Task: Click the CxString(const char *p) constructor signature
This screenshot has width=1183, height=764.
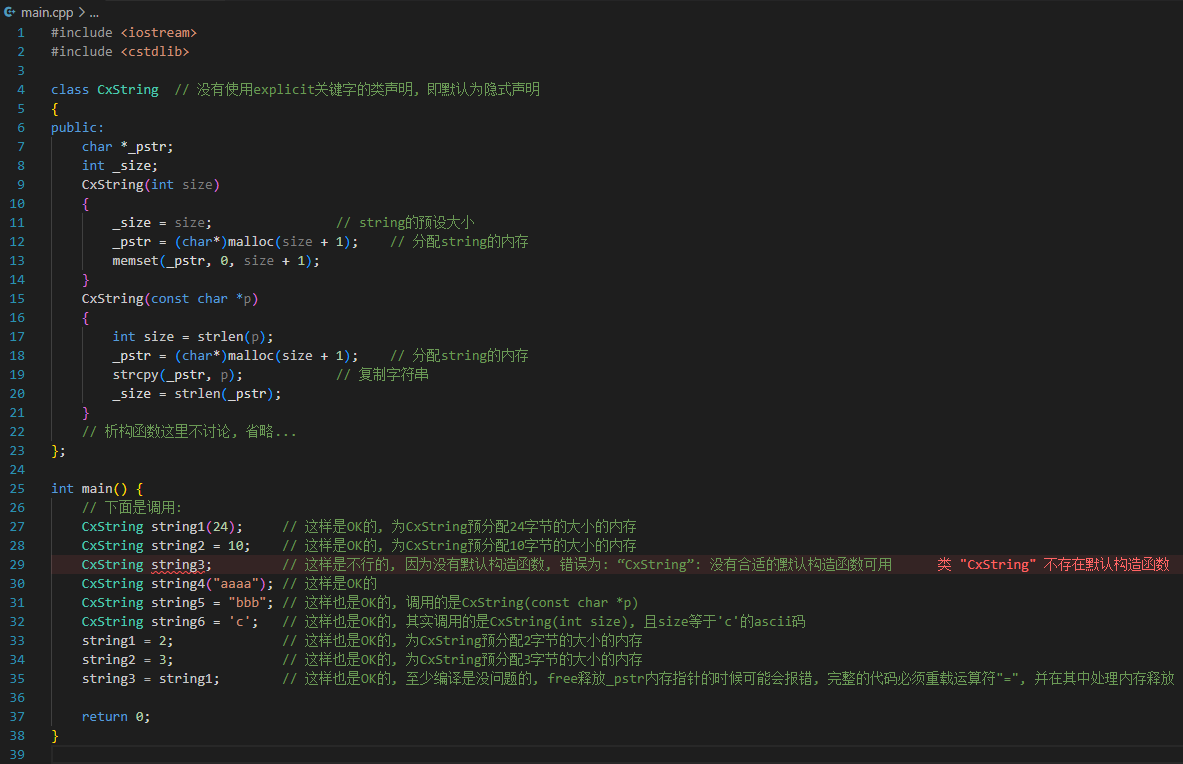Action: click(x=170, y=299)
